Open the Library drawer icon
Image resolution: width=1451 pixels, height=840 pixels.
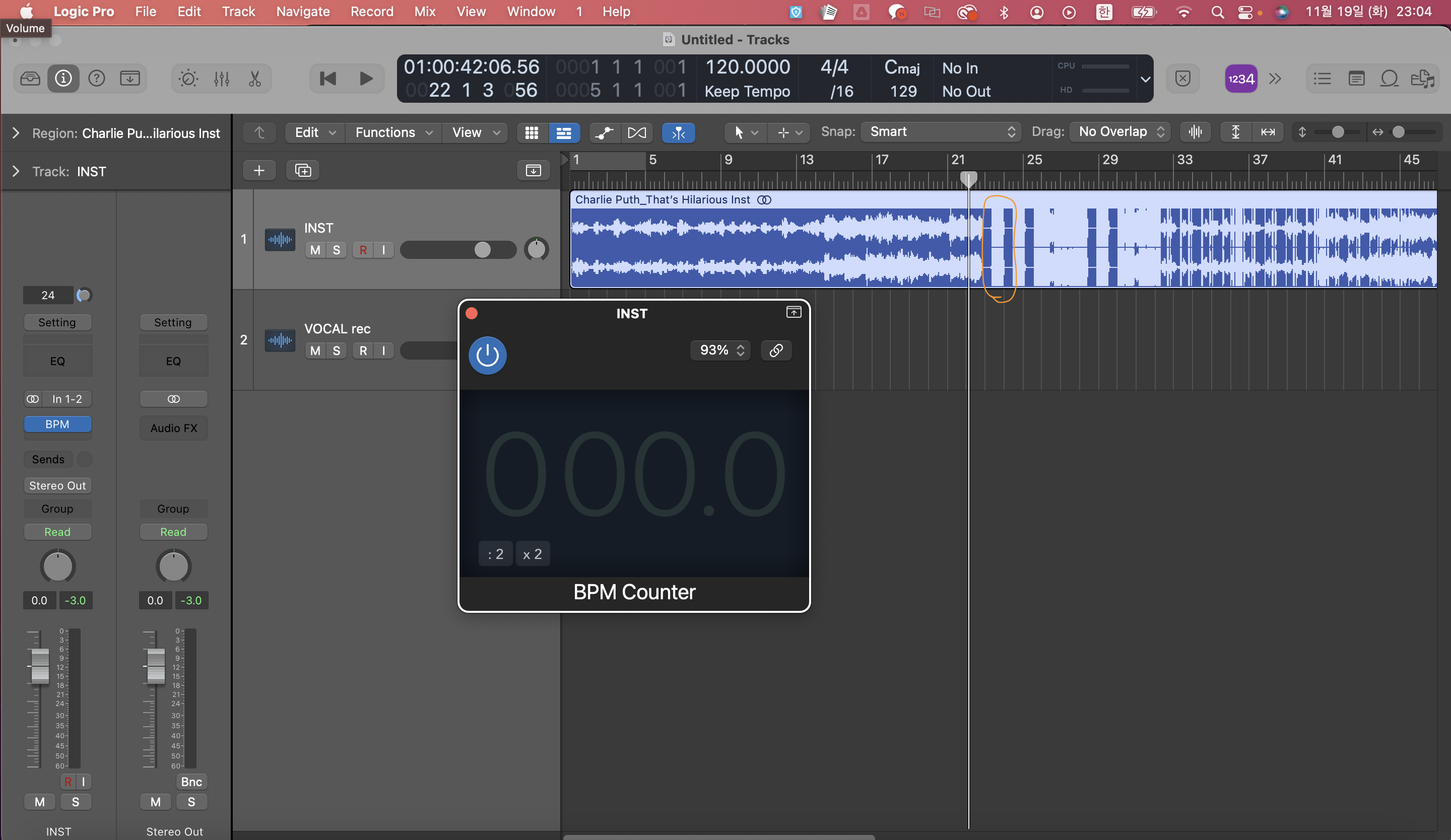pos(30,78)
